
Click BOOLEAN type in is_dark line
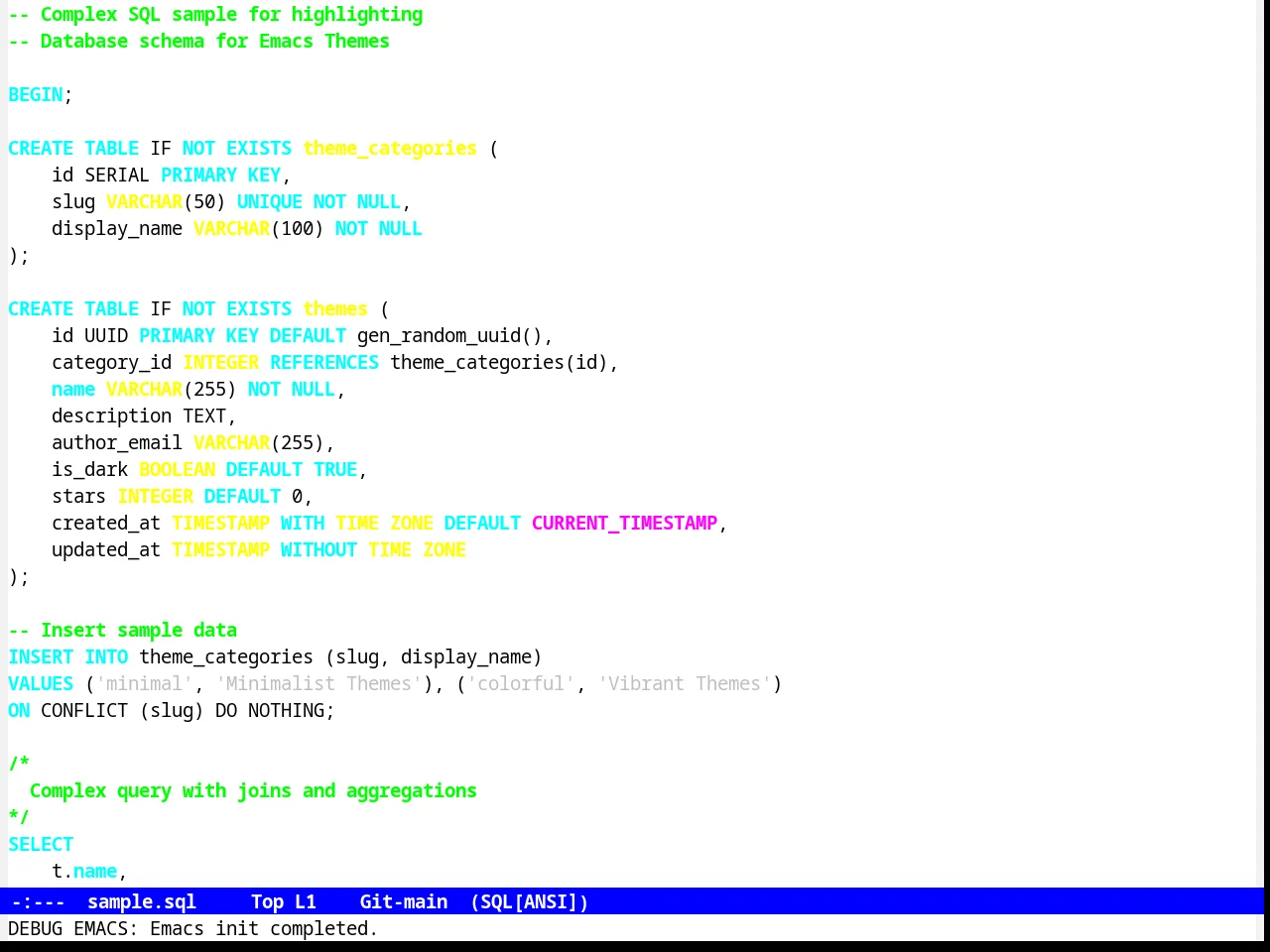pyautogui.click(x=177, y=469)
